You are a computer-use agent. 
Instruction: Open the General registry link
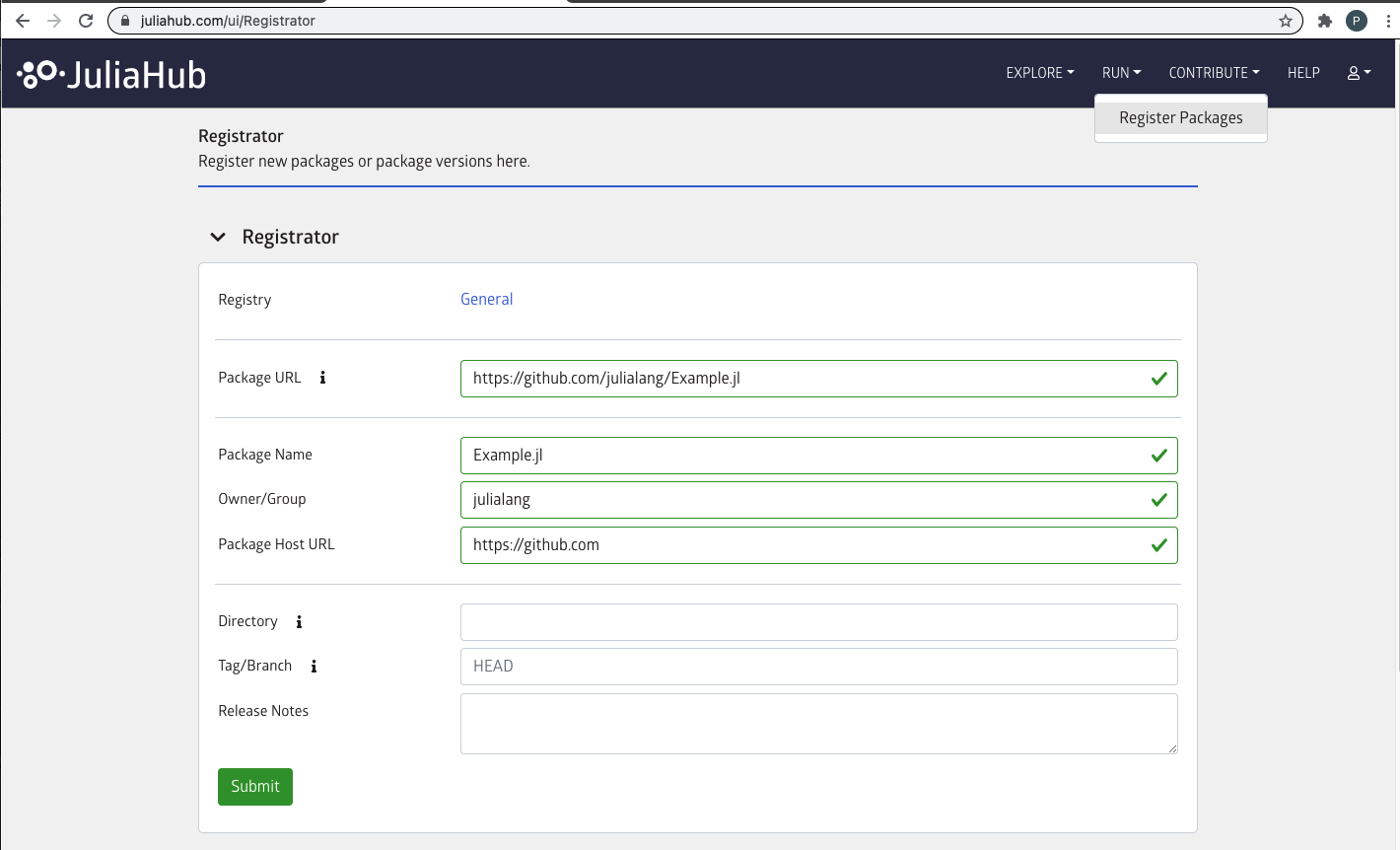(x=487, y=299)
